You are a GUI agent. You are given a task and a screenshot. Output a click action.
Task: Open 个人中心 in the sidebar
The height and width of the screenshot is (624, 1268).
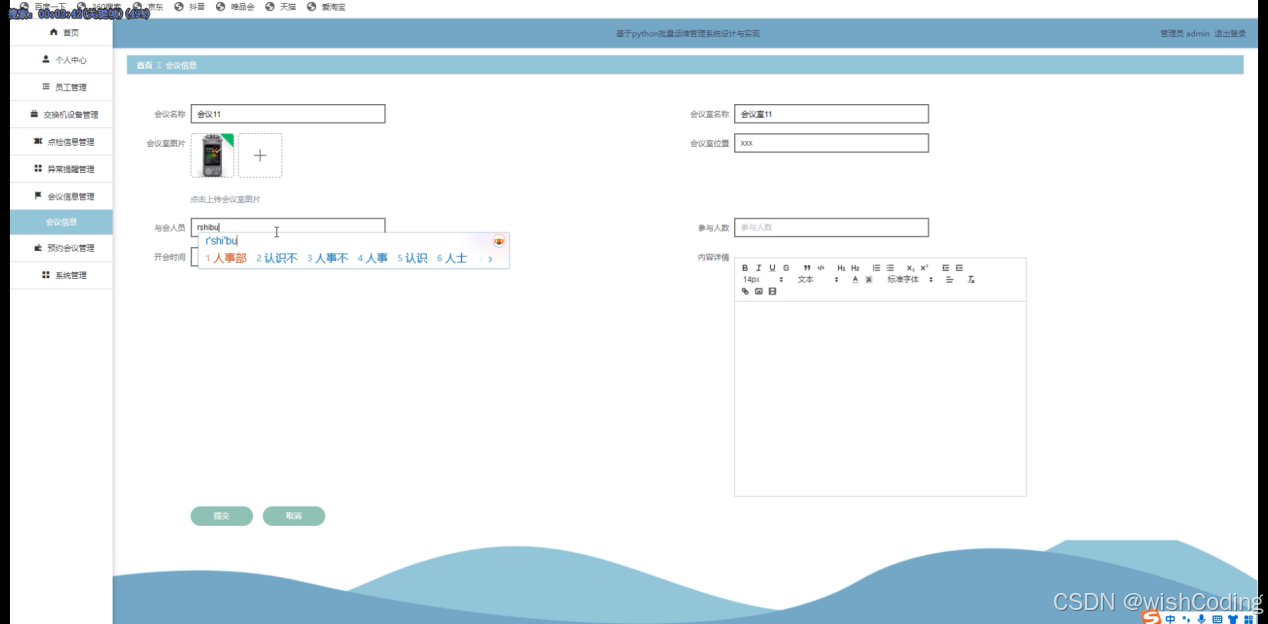(x=63, y=60)
